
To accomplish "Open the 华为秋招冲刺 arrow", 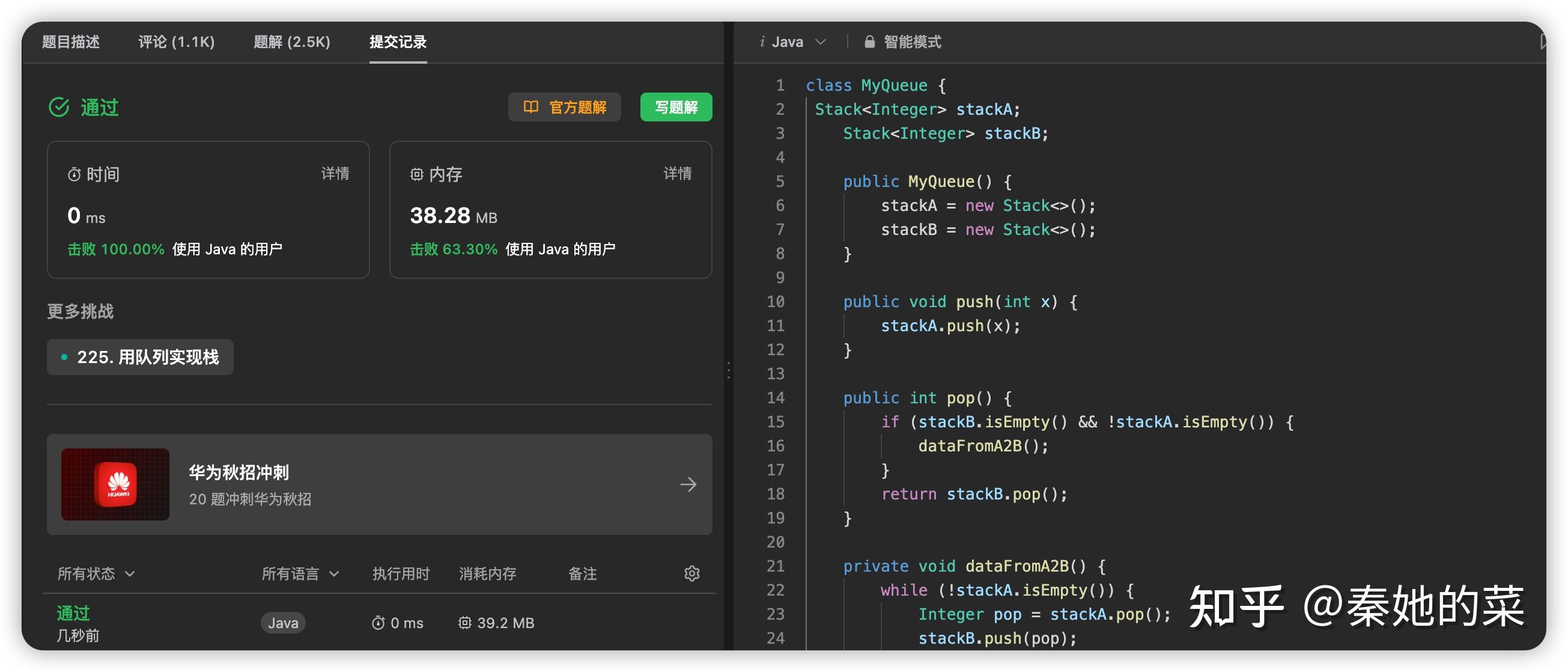I will [688, 484].
